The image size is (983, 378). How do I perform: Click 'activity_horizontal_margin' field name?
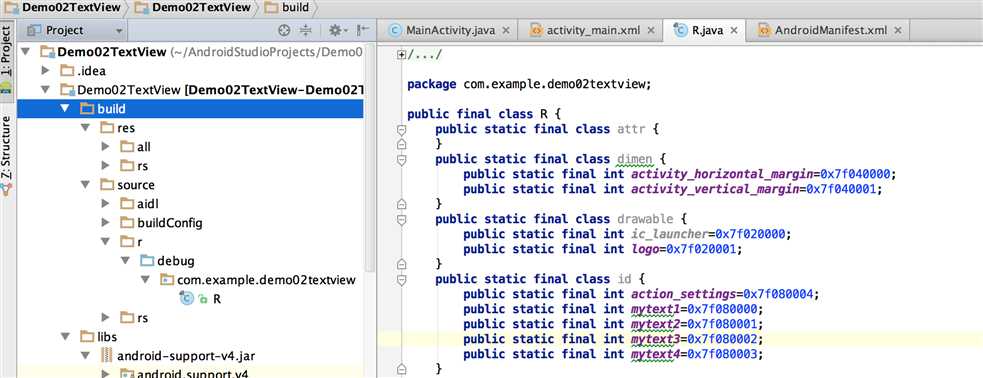(x=722, y=174)
